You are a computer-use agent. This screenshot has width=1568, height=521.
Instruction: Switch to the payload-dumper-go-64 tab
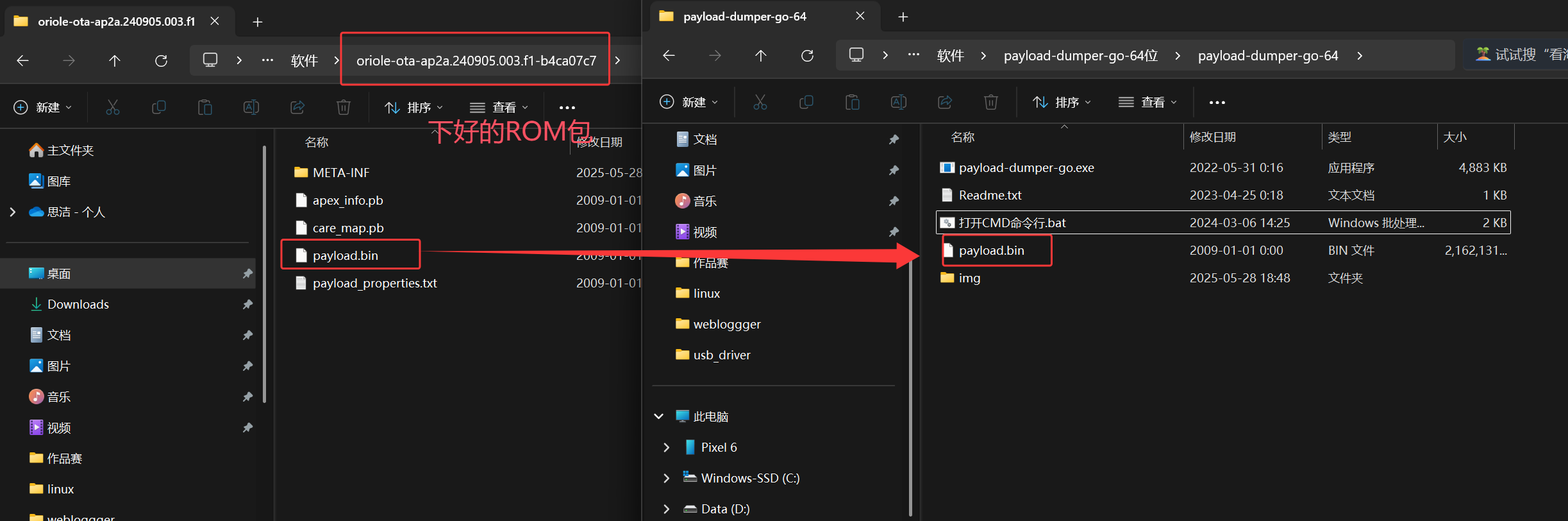coord(744,17)
